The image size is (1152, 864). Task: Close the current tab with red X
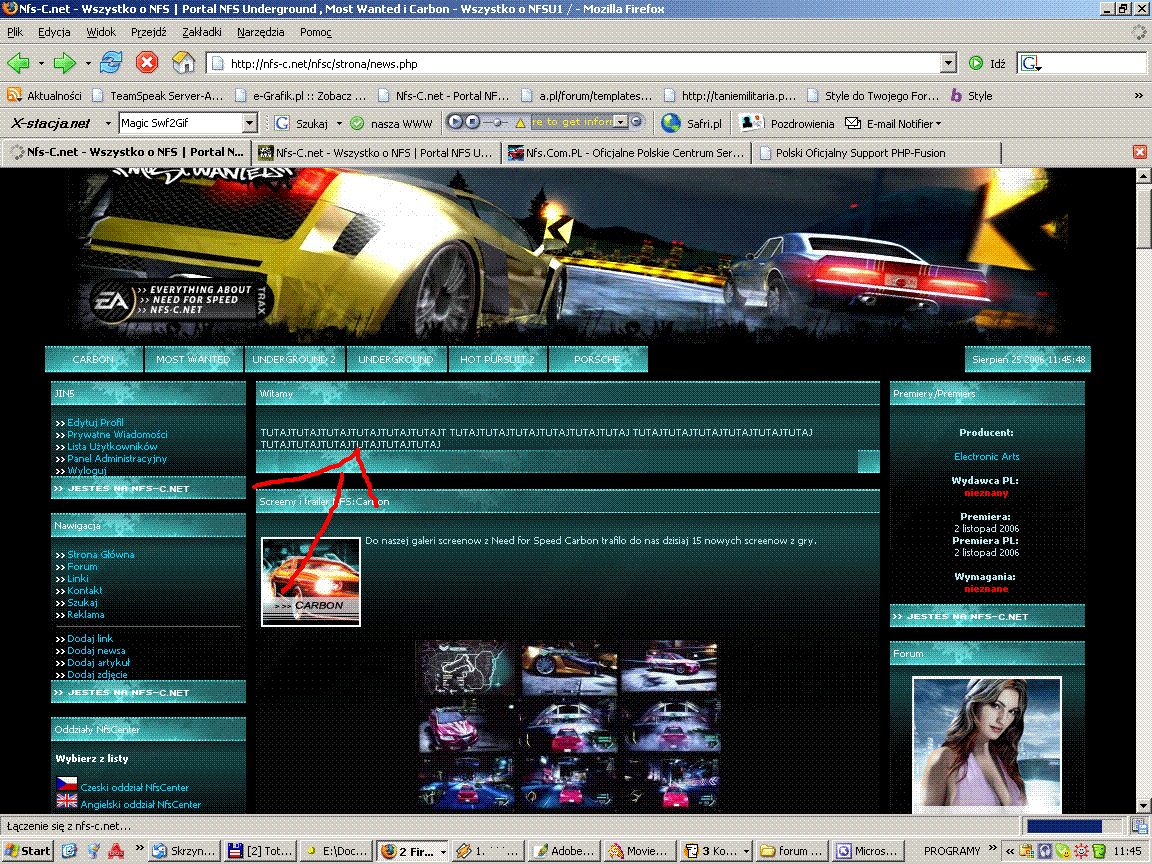(x=1140, y=152)
